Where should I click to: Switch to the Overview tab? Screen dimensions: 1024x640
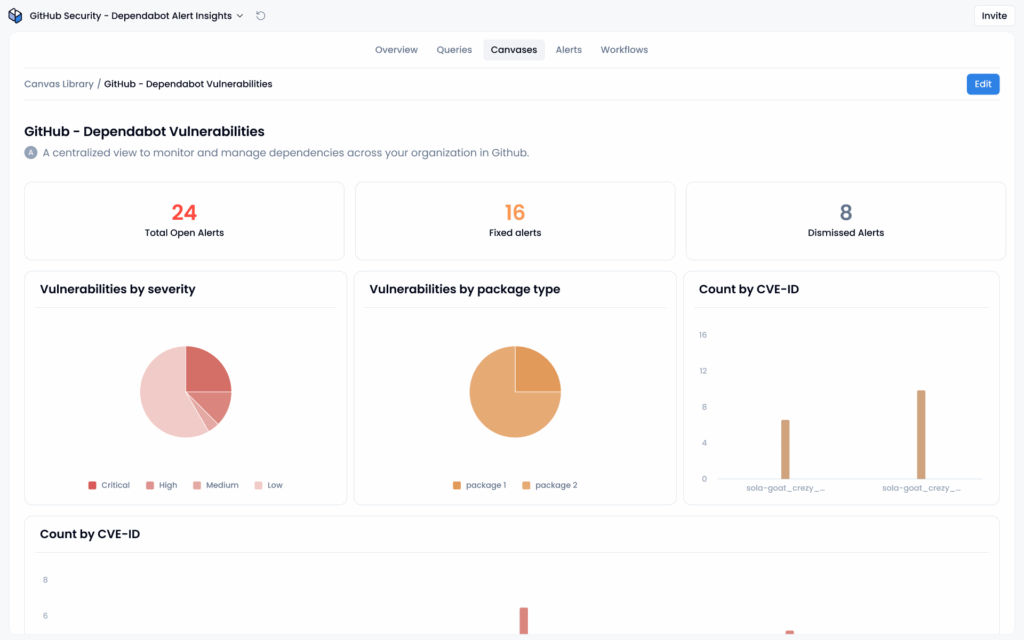pos(396,49)
